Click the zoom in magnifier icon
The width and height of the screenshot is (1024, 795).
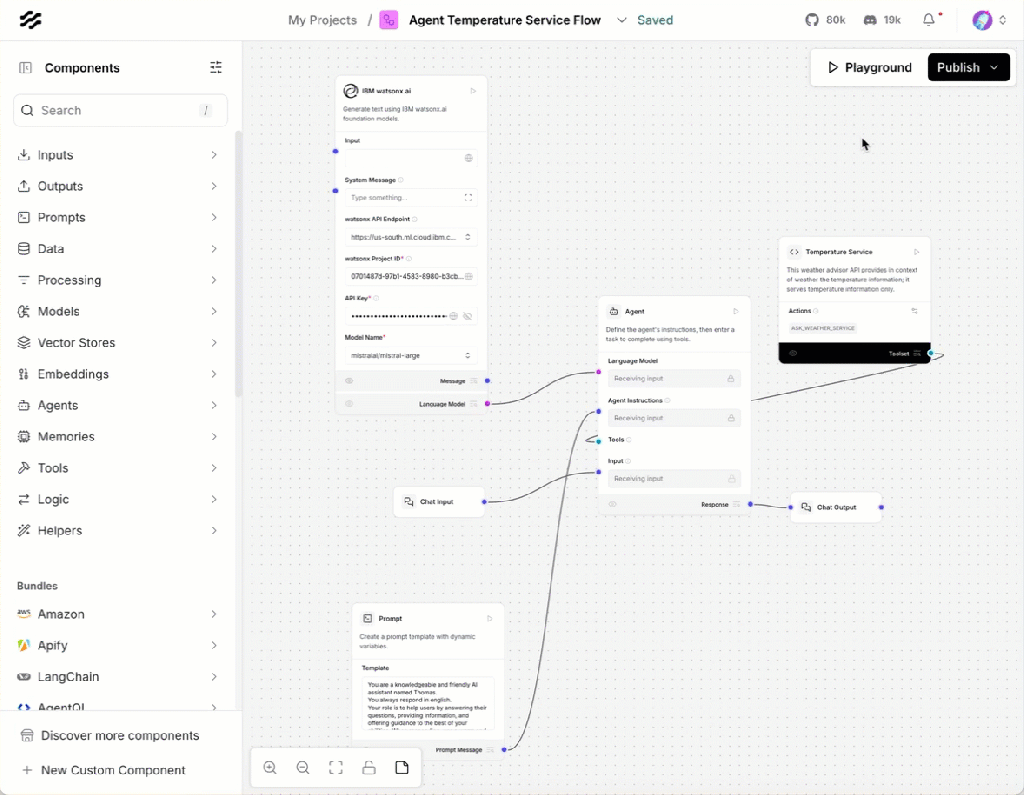(270, 768)
